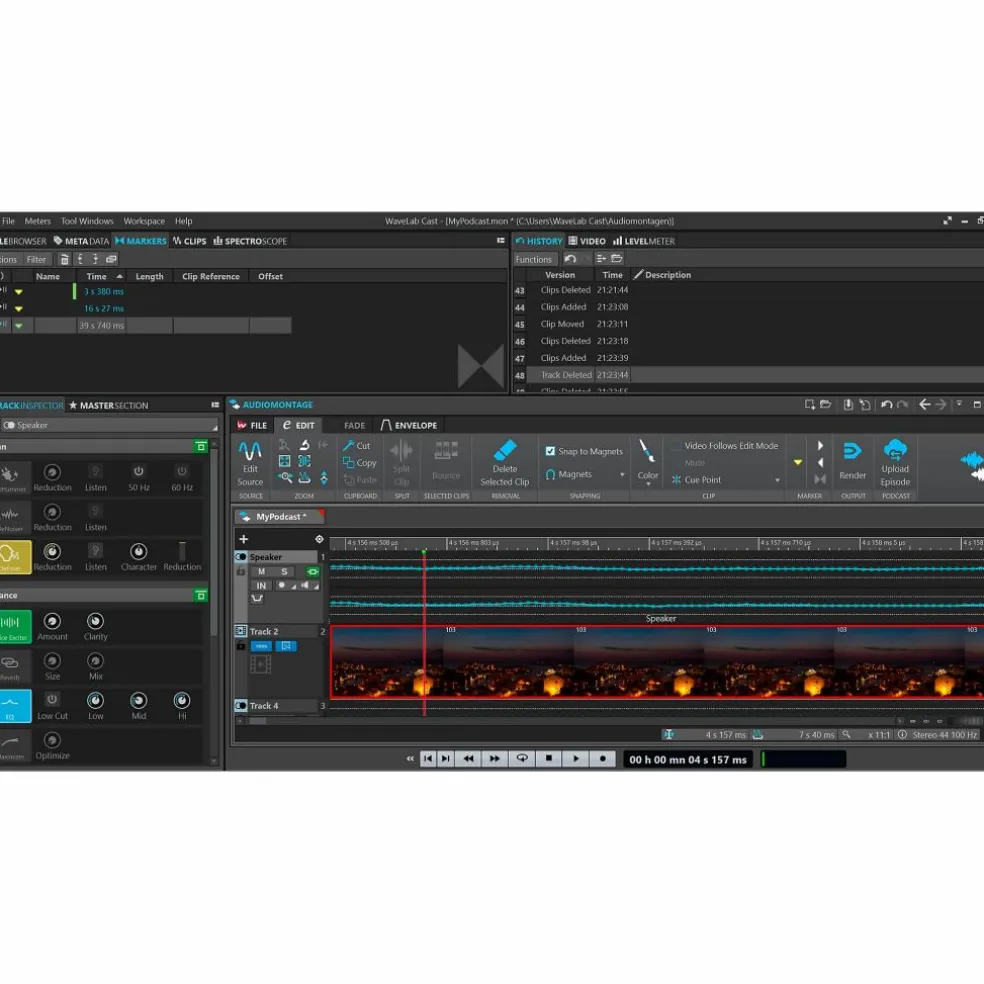984x984 pixels.
Task: Select the MyPodcast montage tab
Action: (x=280, y=516)
